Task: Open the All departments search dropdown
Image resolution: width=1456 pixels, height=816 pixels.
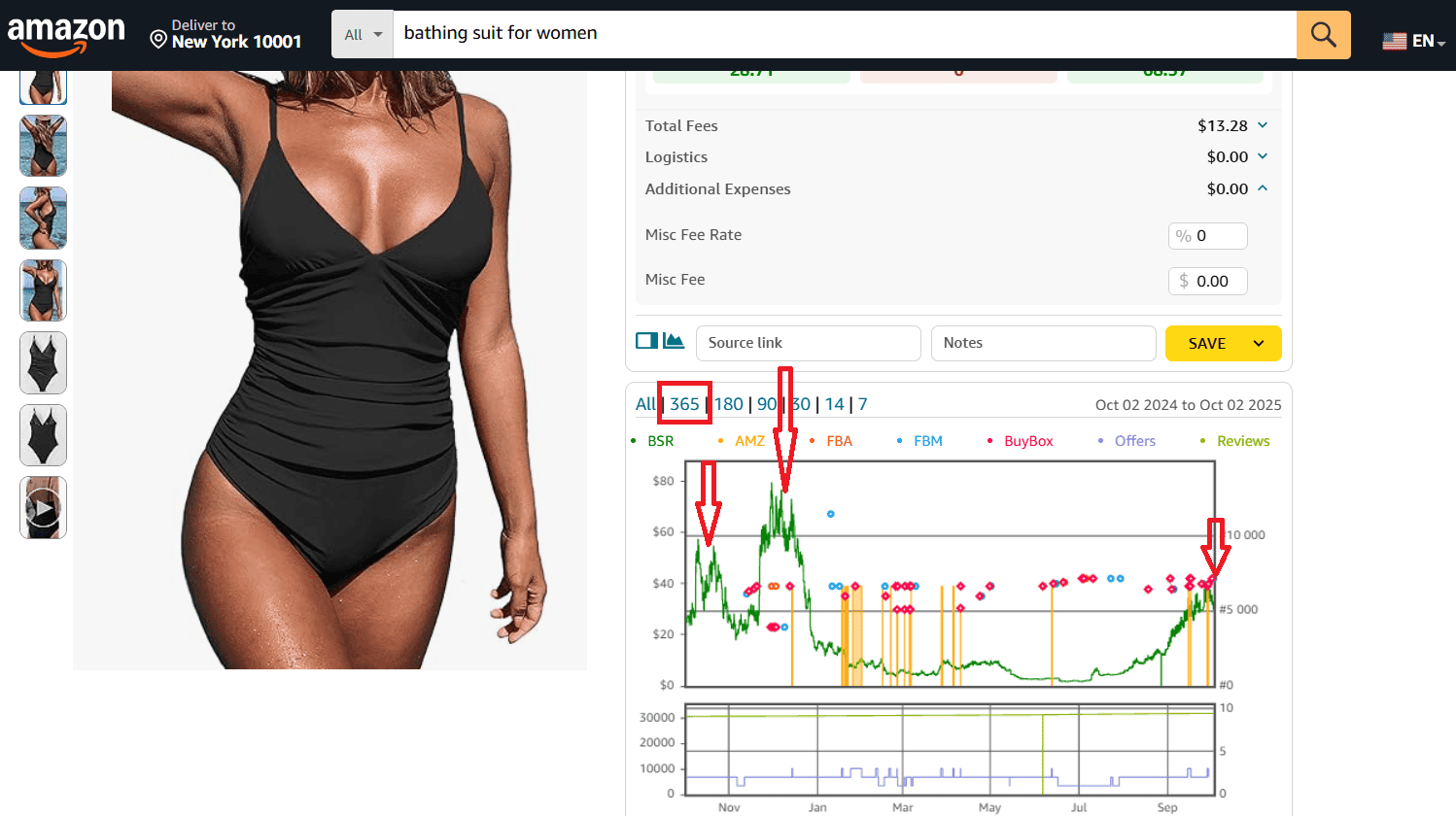Action: point(363,35)
